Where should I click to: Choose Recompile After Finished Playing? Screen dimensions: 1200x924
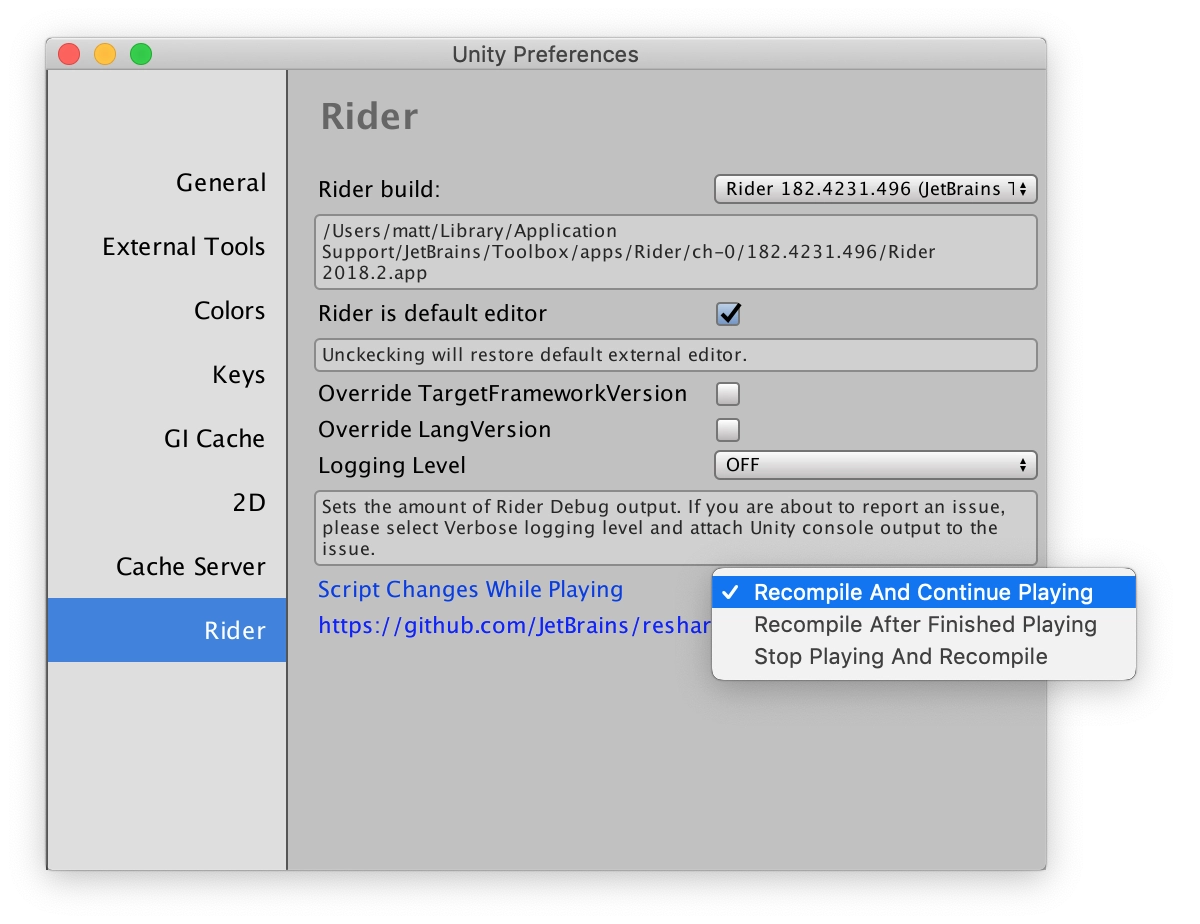click(x=924, y=624)
